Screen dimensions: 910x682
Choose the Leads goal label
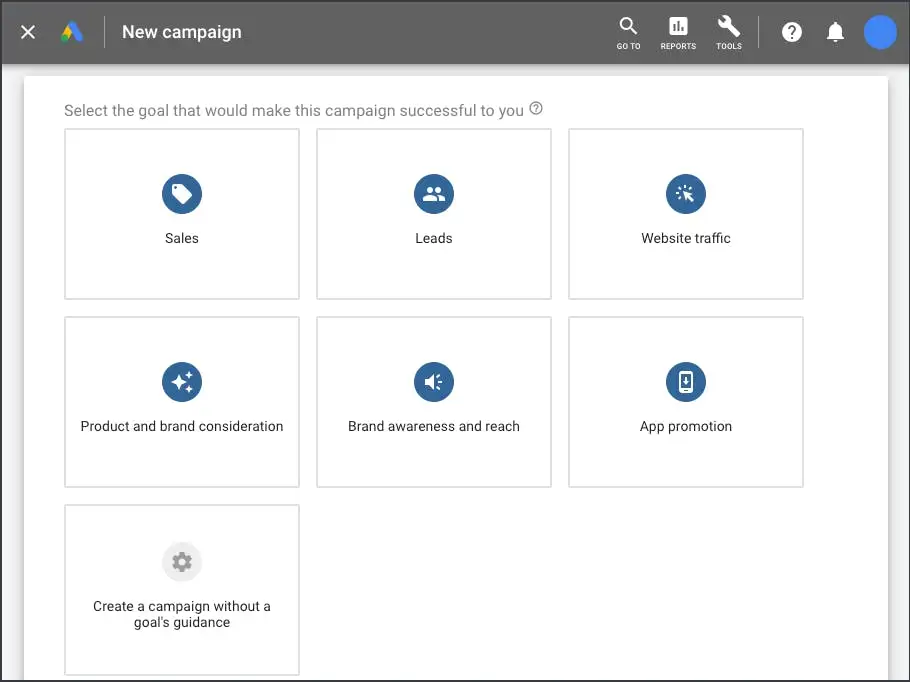(434, 238)
